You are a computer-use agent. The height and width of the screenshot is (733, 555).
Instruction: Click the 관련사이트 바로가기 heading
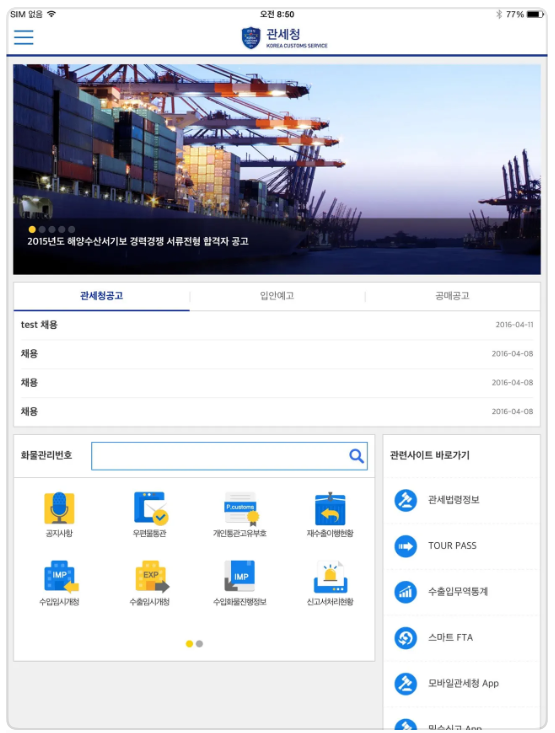click(x=430, y=455)
